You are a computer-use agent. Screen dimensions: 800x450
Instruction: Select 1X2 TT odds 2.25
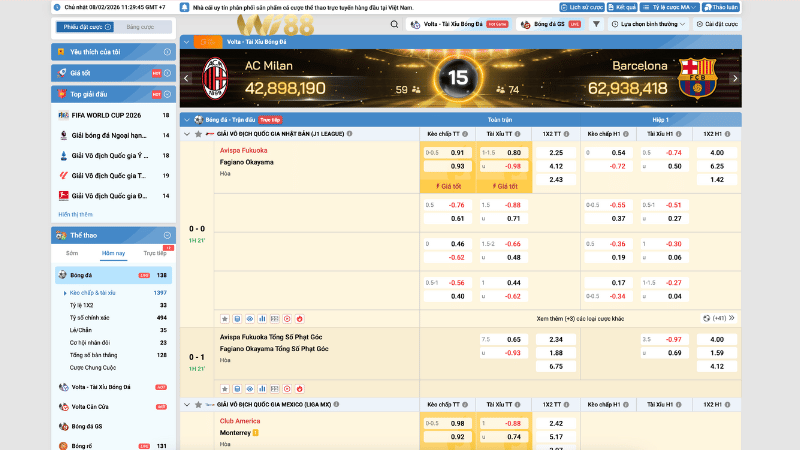556,153
